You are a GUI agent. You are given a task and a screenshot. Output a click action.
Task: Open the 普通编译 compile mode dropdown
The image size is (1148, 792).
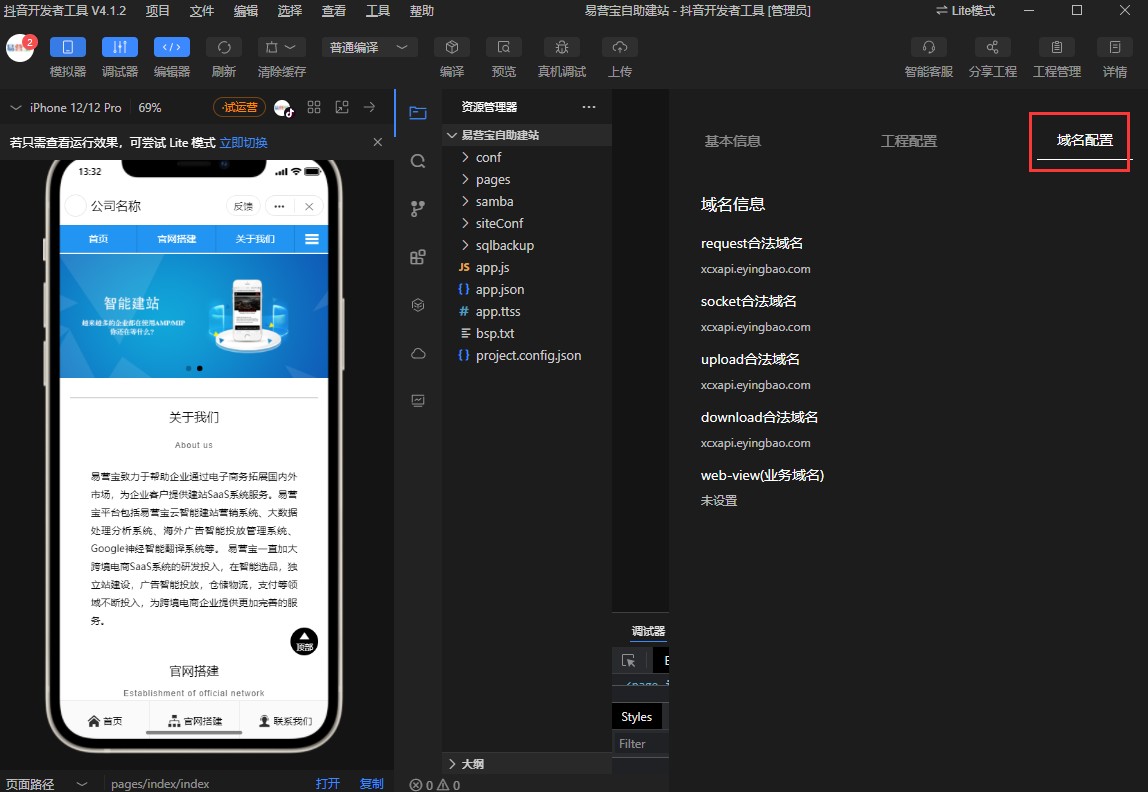[369, 47]
